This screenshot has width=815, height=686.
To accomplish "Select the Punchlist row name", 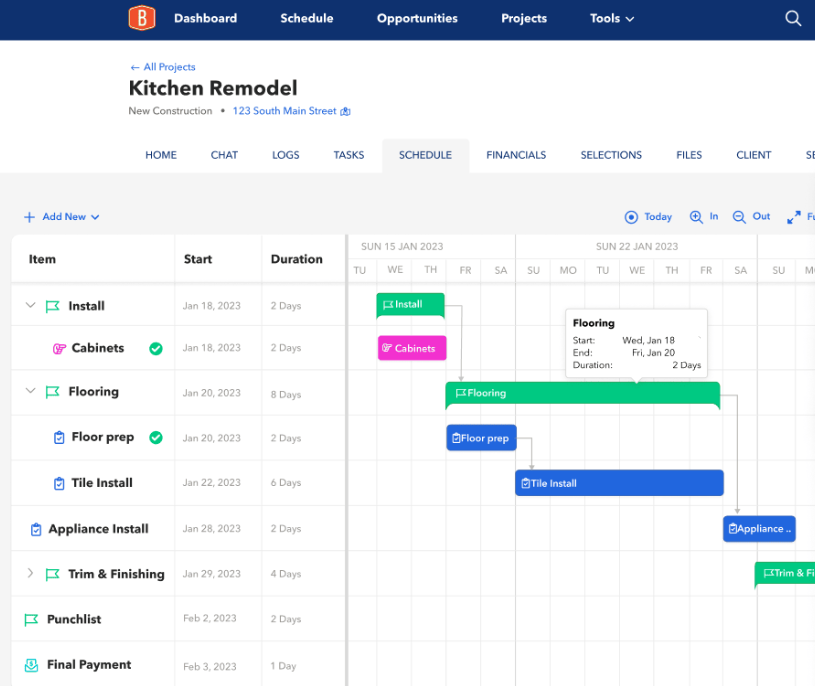I will [x=74, y=619].
